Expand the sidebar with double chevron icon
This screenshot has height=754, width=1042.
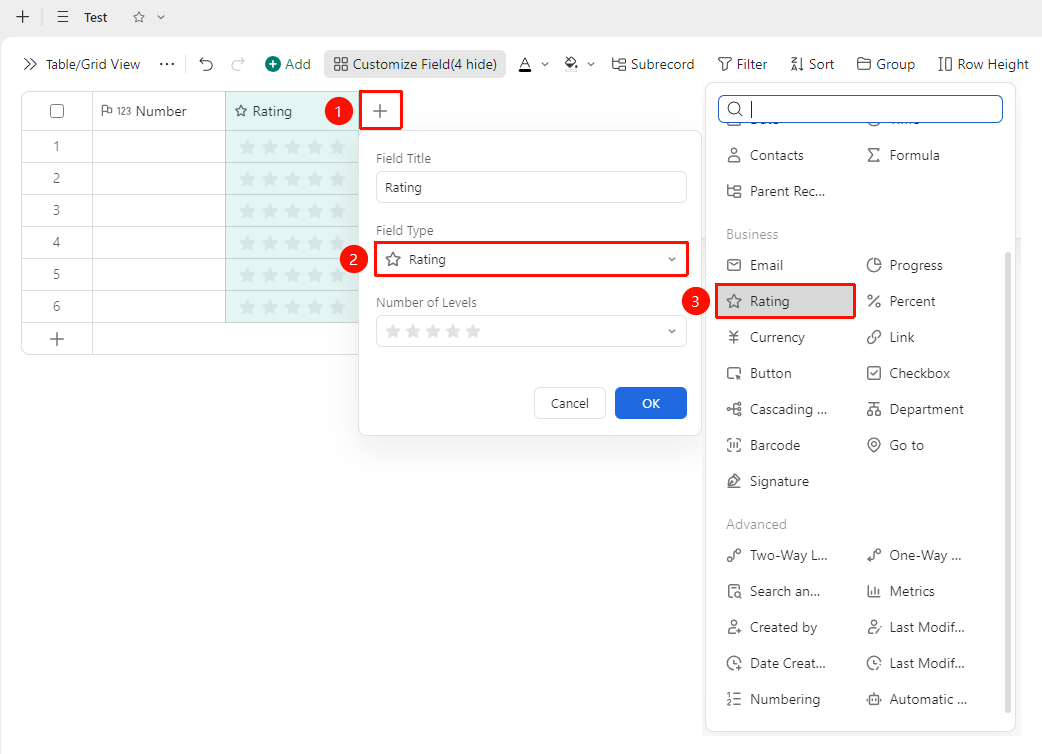click(30, 64)
